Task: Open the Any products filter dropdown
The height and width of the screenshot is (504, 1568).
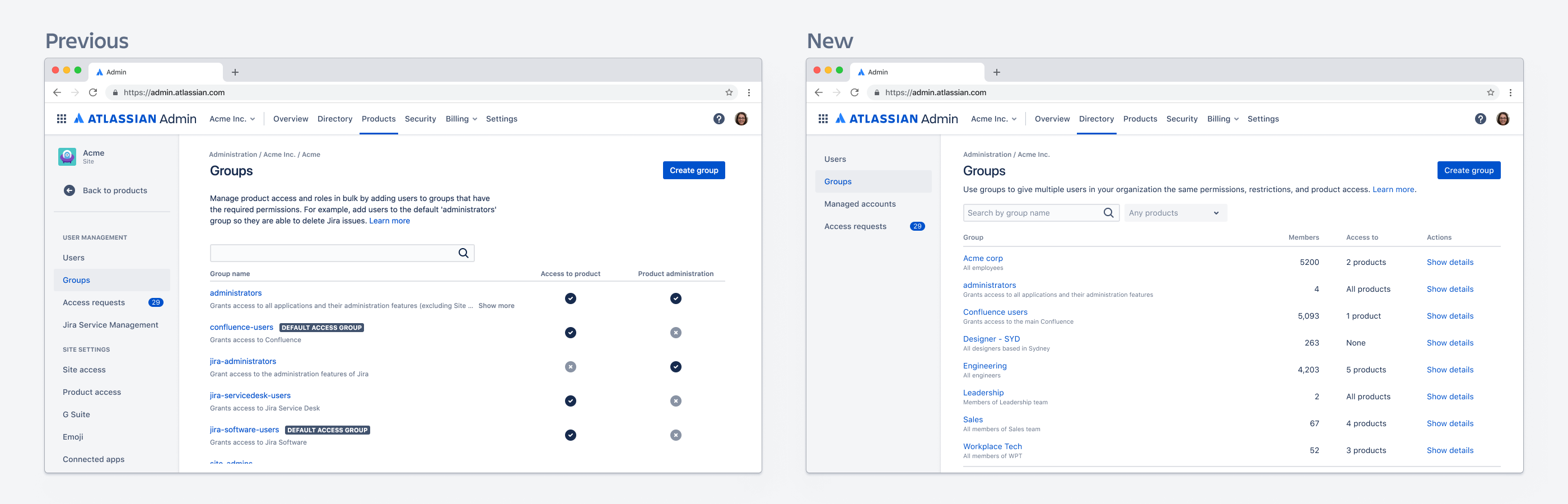Action: click(x=1174, y=212)
